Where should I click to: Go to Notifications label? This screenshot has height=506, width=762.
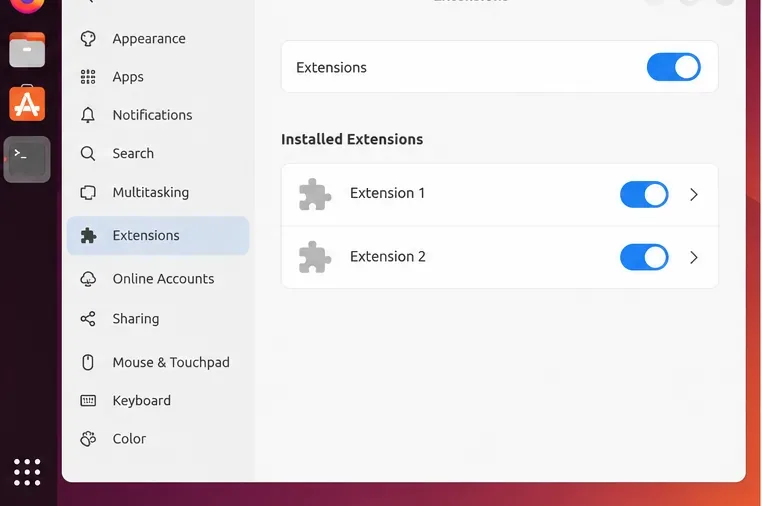click(x=153, y=115)
